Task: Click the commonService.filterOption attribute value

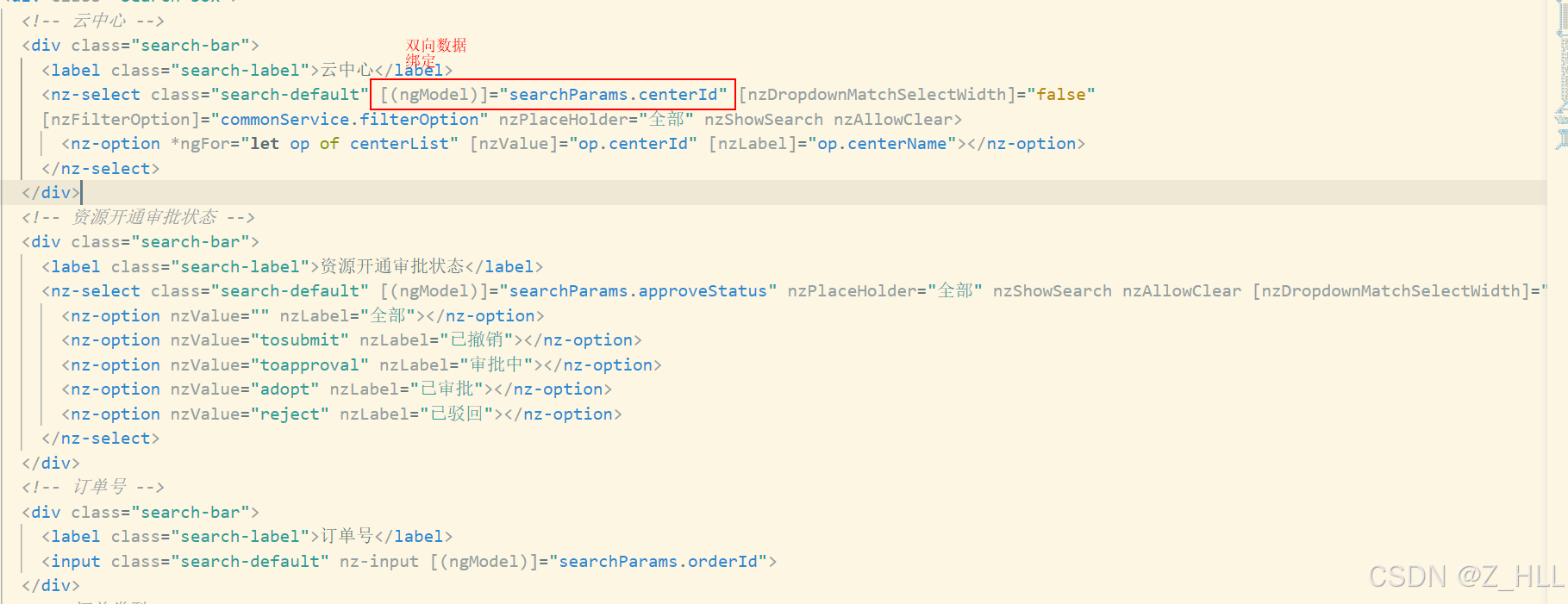Action: 349,119
